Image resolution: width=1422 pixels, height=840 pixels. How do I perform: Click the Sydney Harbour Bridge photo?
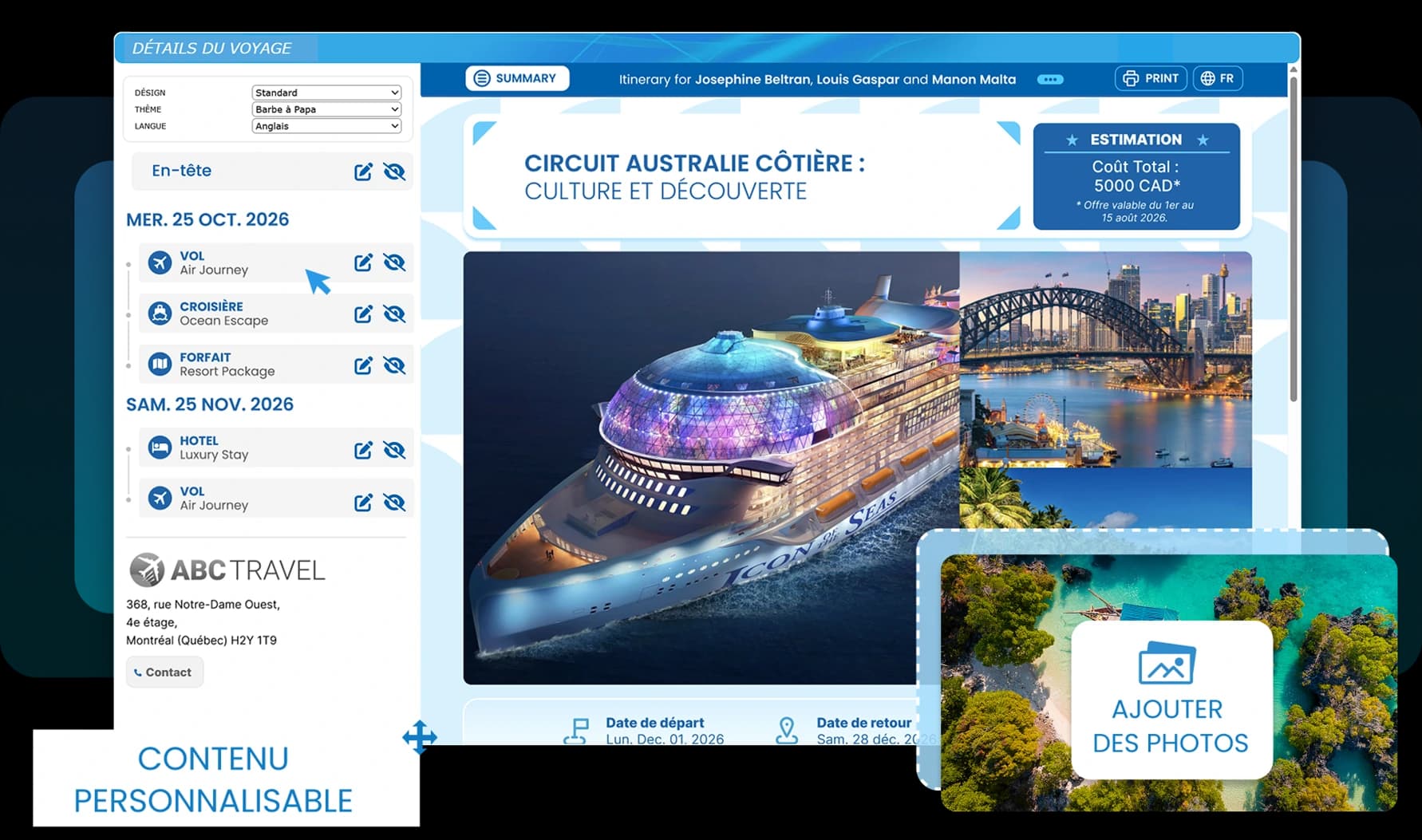click(x=1105, y=359)
